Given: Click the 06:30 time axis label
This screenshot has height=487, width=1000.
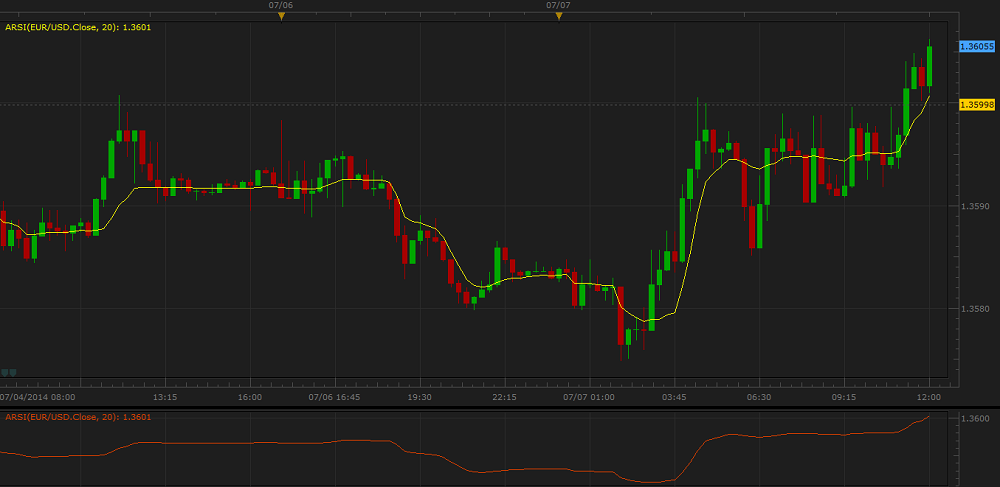Looking at the screenshot, I should pos(759,397).
